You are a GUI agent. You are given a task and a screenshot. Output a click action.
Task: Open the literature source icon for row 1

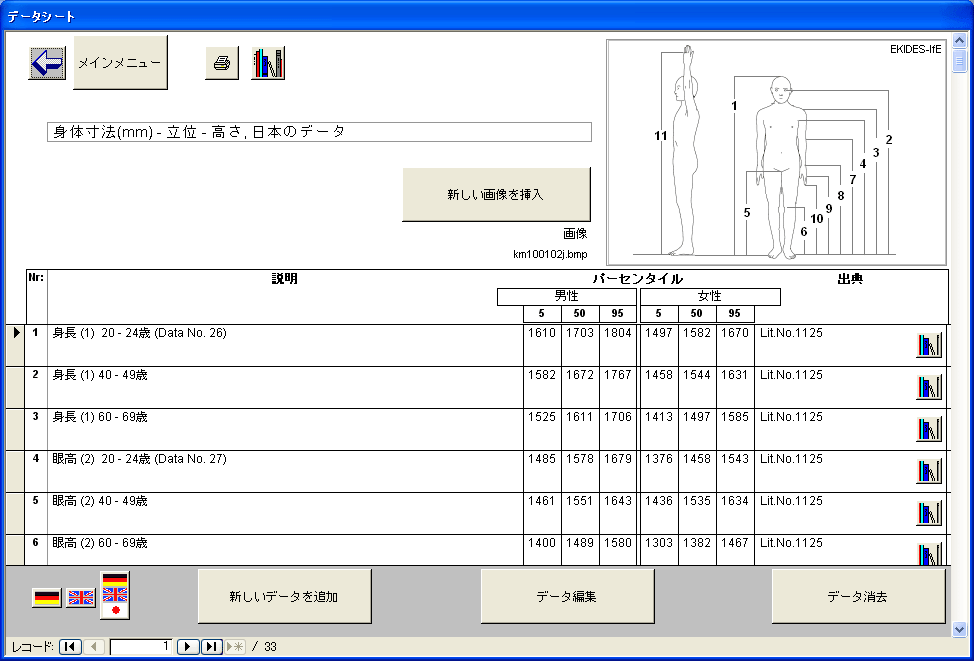[929, 345]
